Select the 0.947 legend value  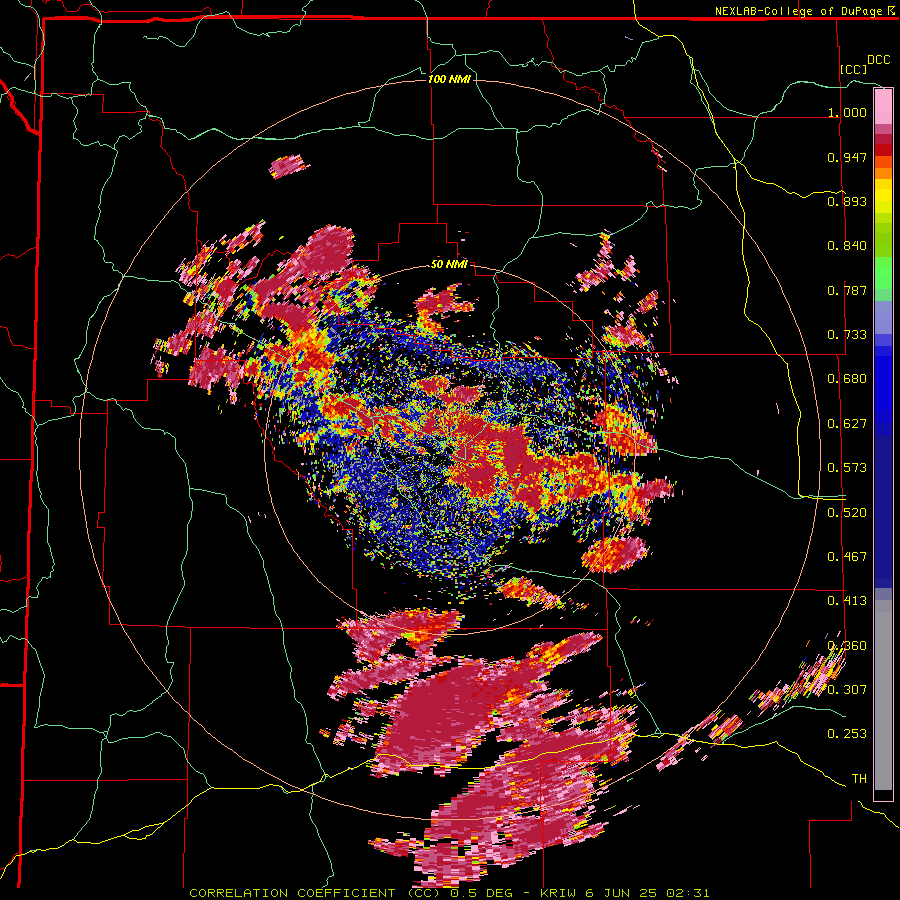coord(847,157)
